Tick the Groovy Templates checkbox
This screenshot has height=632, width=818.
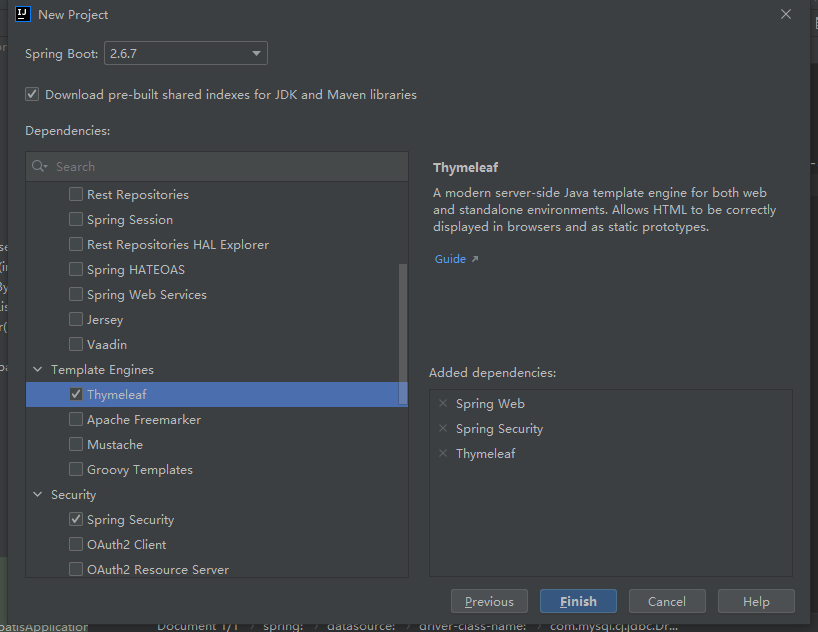(x=76, y=470)
